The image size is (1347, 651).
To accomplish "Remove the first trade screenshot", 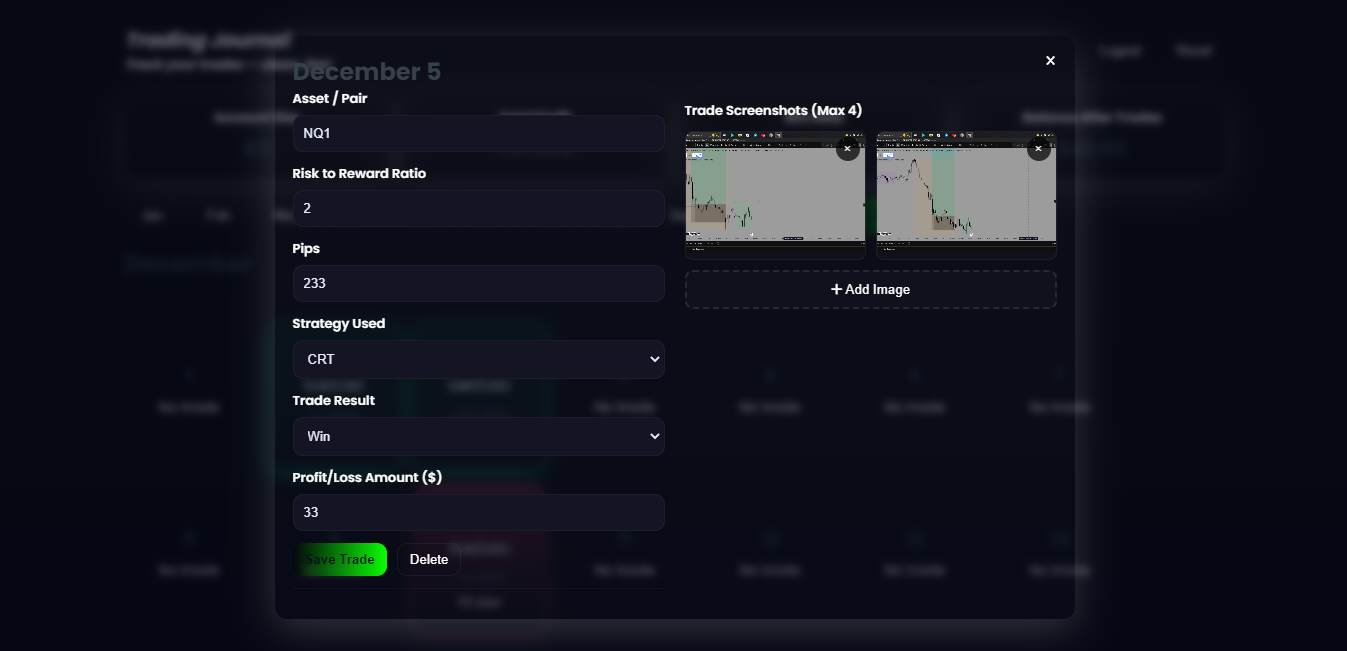I will point(847,149).
